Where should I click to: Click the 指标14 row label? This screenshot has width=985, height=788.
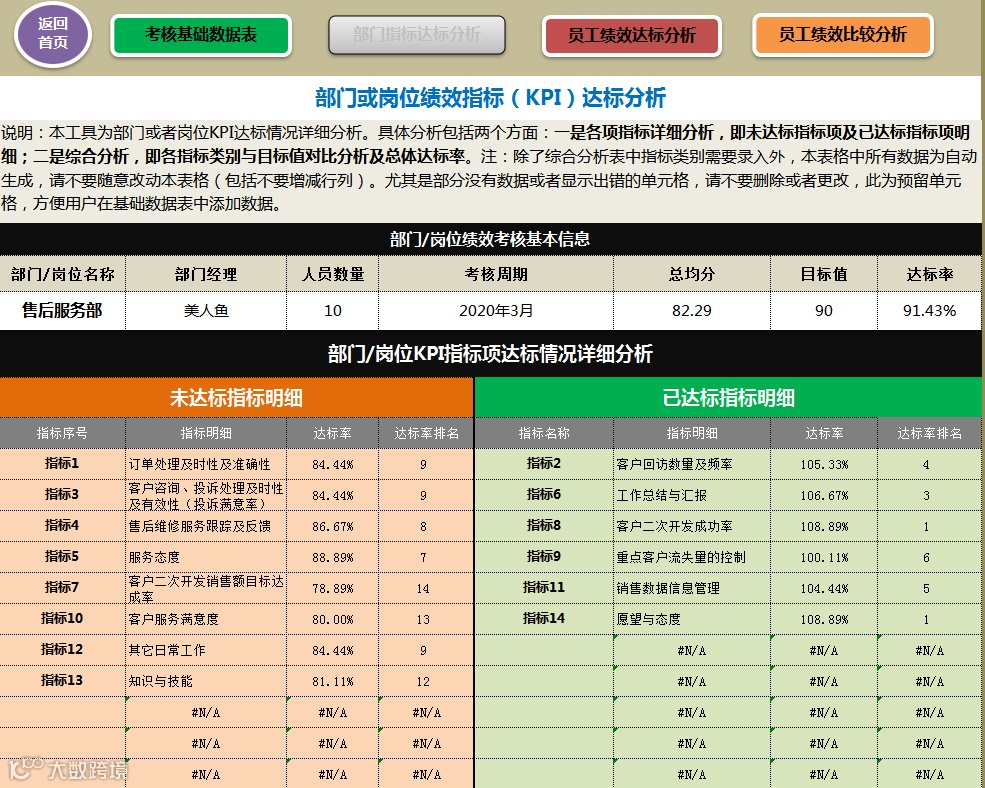[544, 619]
